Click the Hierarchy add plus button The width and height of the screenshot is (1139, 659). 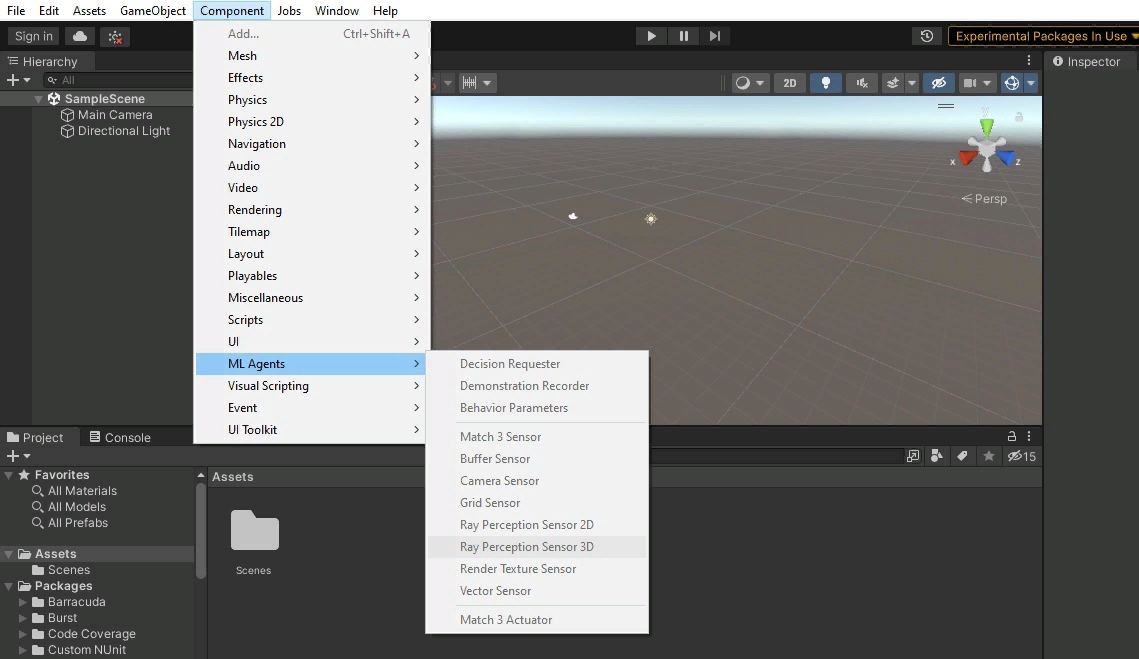click(x=17, y=80)
